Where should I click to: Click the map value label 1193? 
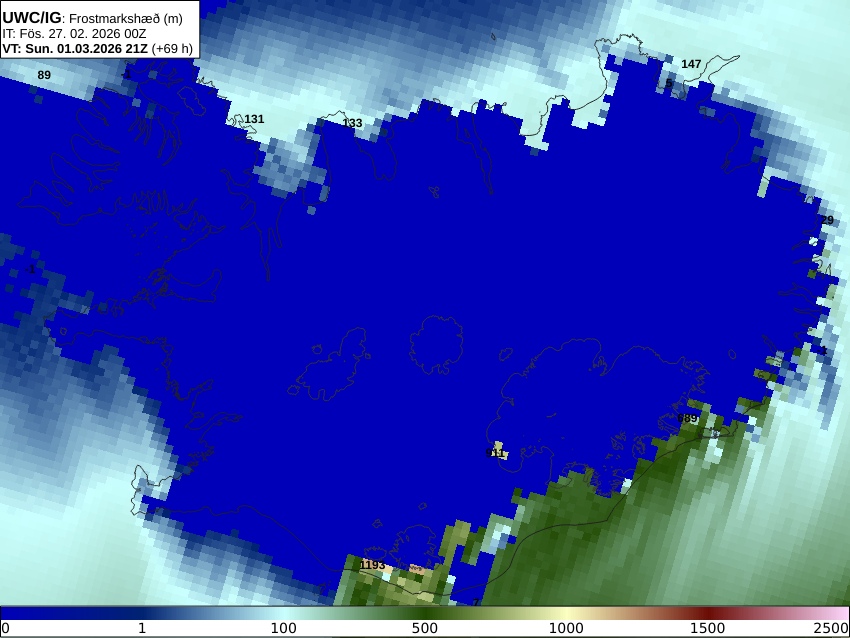(373, 565)
